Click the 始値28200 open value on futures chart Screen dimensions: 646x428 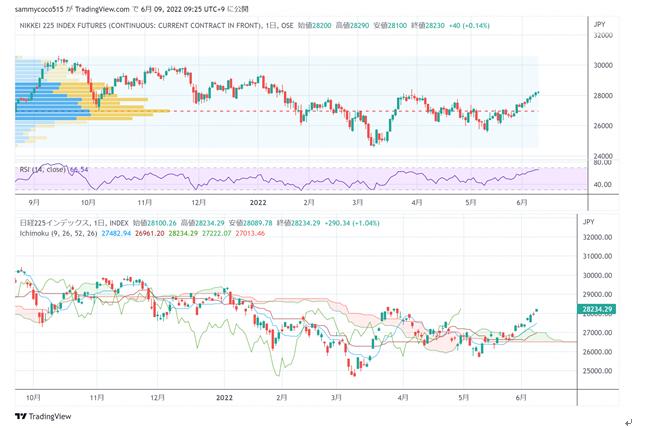click(314, 26)
